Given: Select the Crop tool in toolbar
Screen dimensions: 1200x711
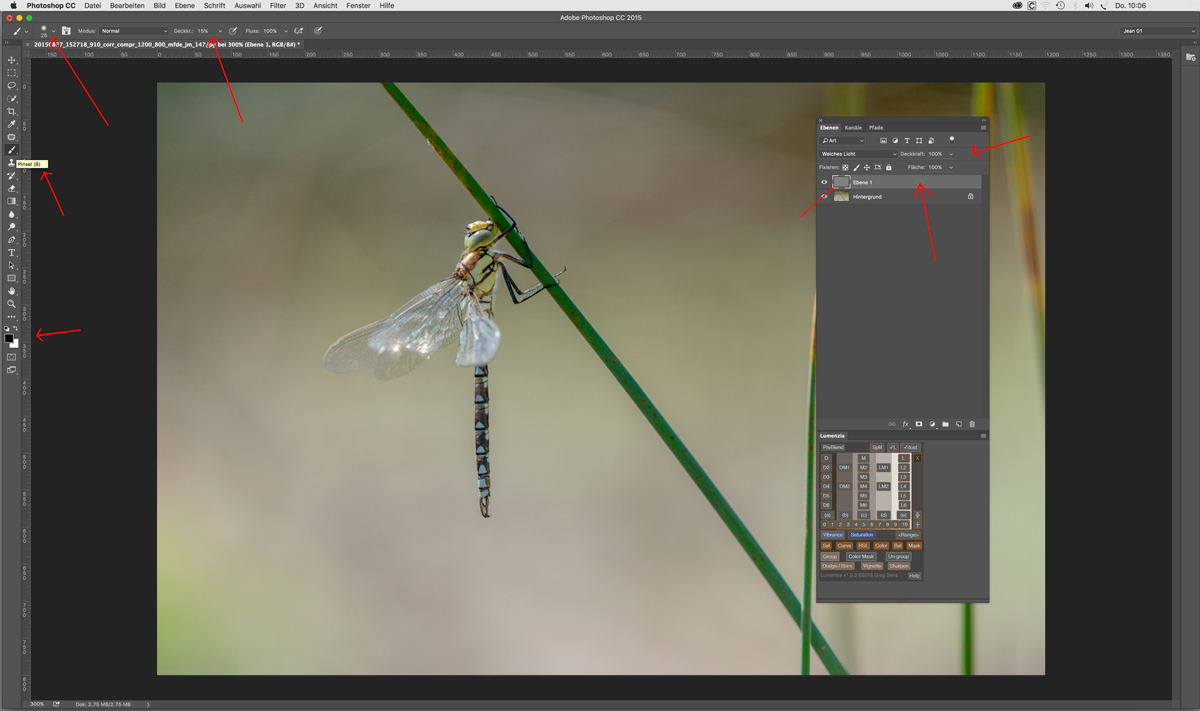Looking at the screenshot, I should [x=12, y=112].
